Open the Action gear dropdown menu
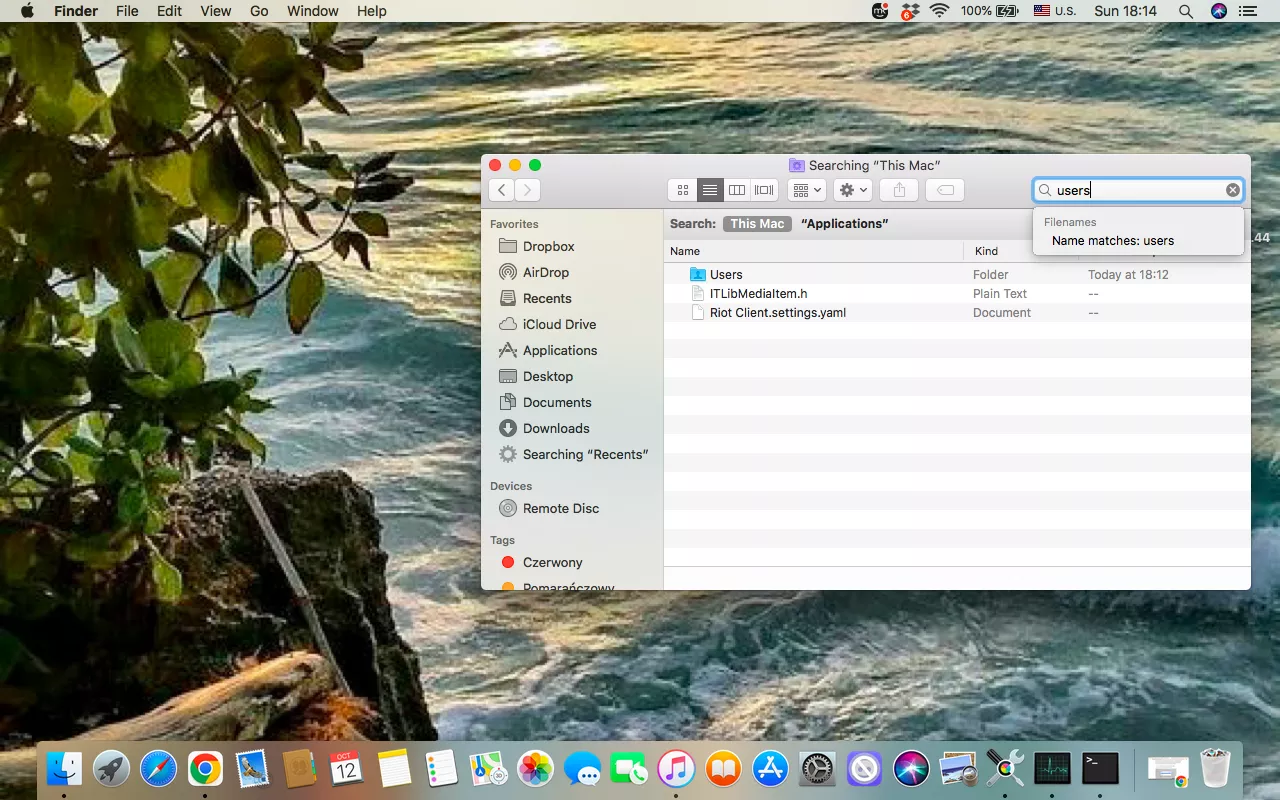Viewport: 1280px width, 800px height. pos(853,190)
